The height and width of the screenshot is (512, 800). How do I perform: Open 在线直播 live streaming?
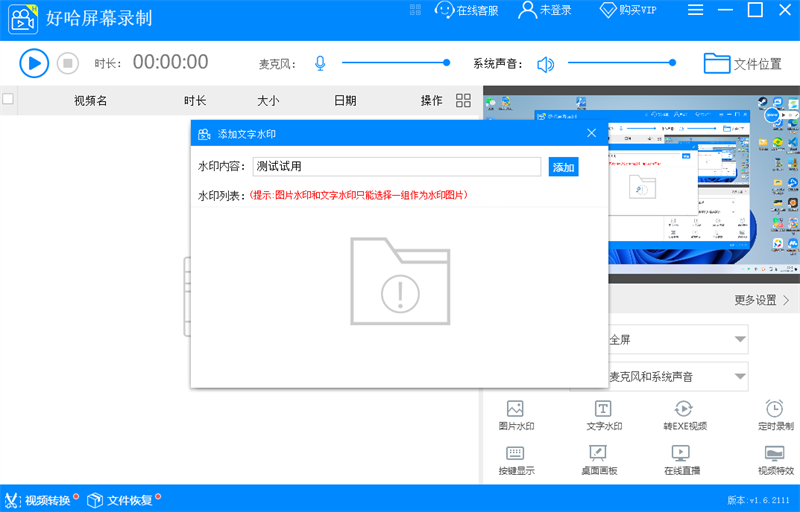tap(682, 460)
